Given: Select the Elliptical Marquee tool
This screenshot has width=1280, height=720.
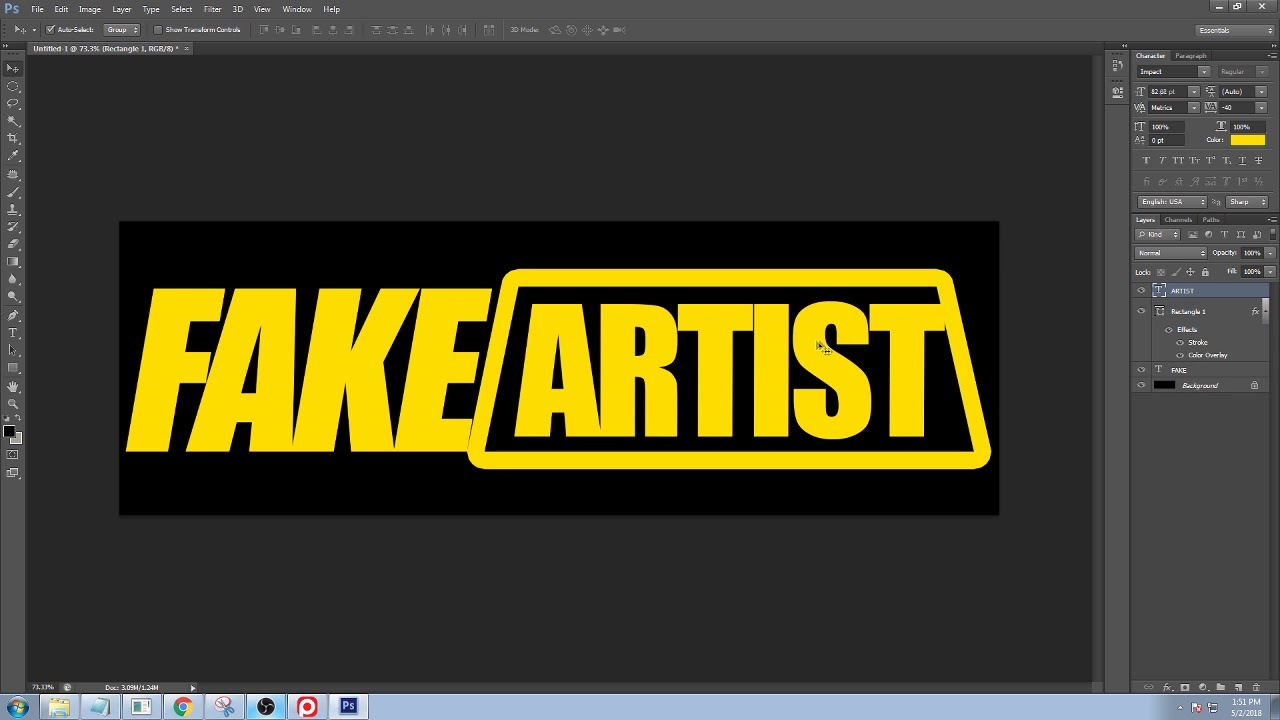Looking at the screenshot, I should [x=13, y=86].
